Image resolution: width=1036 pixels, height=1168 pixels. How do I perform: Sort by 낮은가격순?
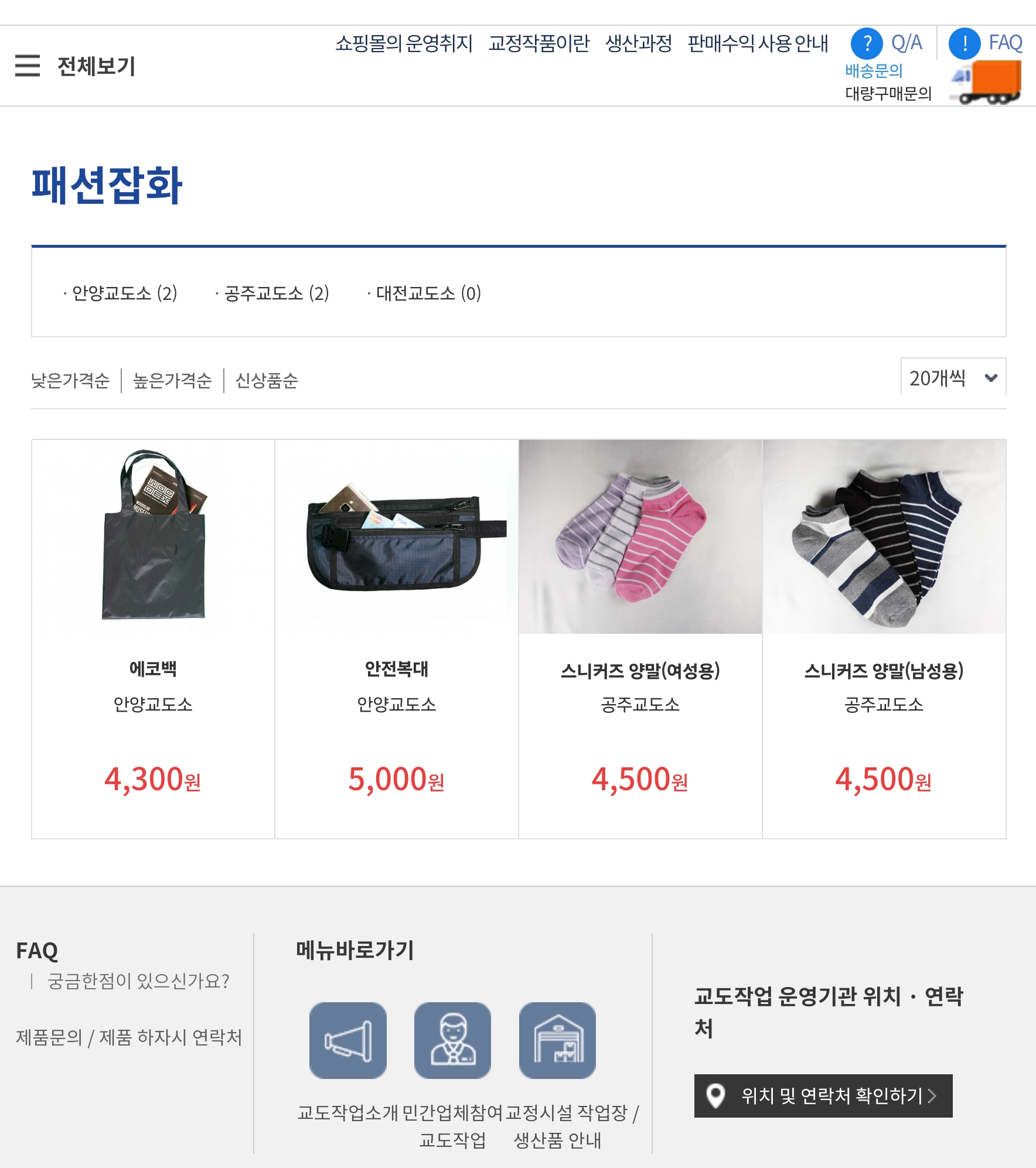[x=70, y=381]
